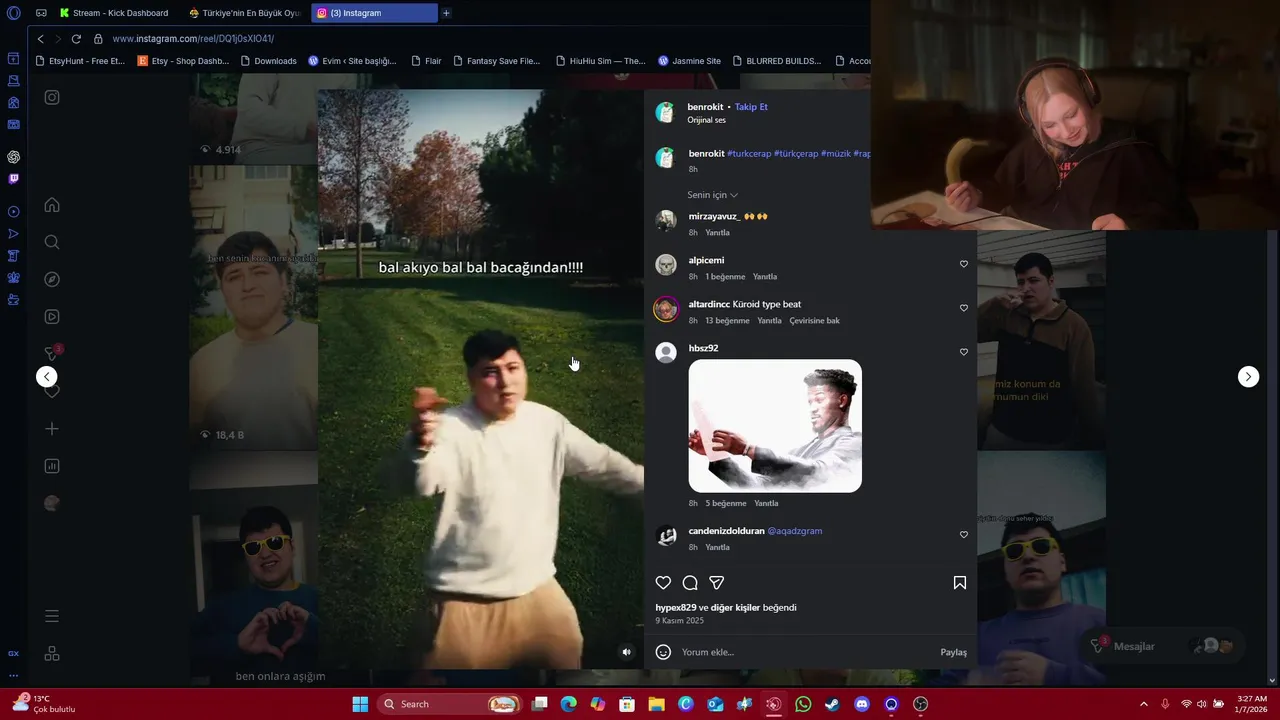Open Instagram home from sidebar house icon

point(52,205)
